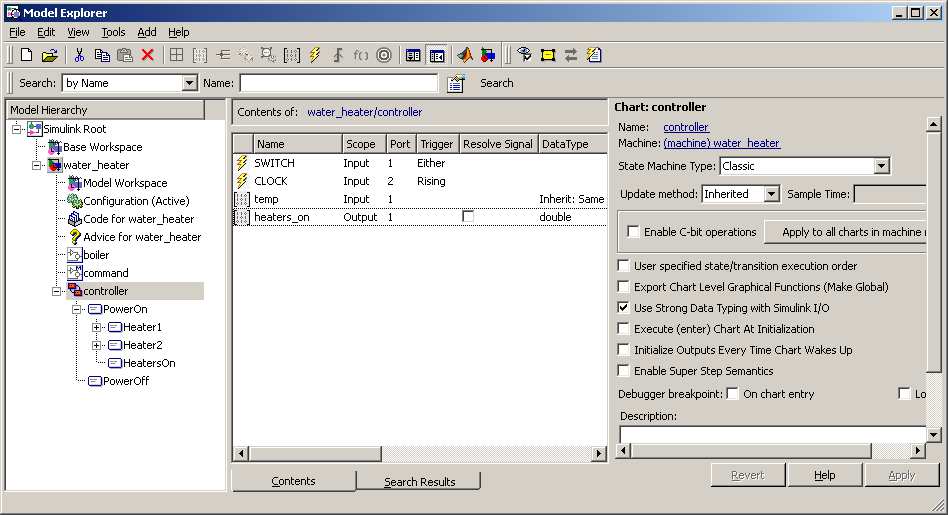Click the Open folder toolbar icon

[50, 56]
